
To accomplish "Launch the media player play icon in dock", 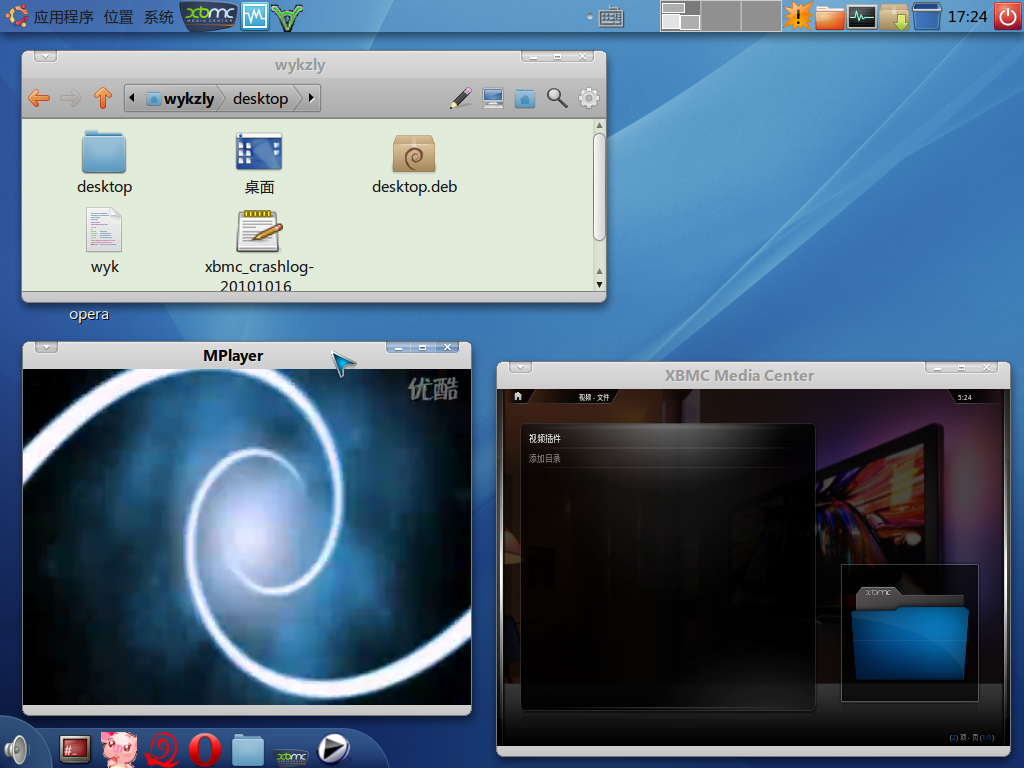I will click(334, 749).
